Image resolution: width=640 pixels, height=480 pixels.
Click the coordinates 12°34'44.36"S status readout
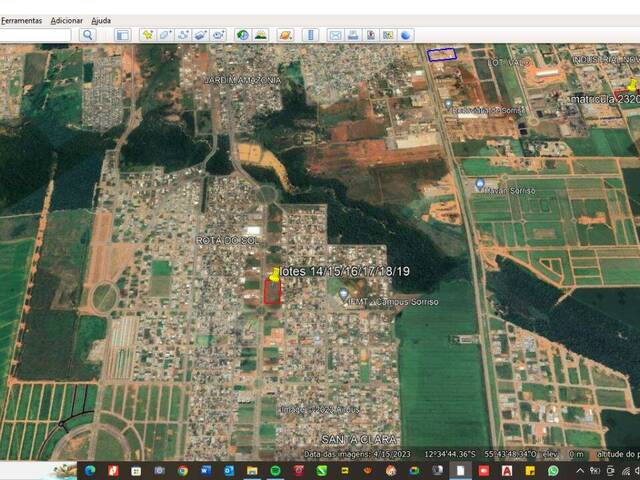(x=450, y=454)
